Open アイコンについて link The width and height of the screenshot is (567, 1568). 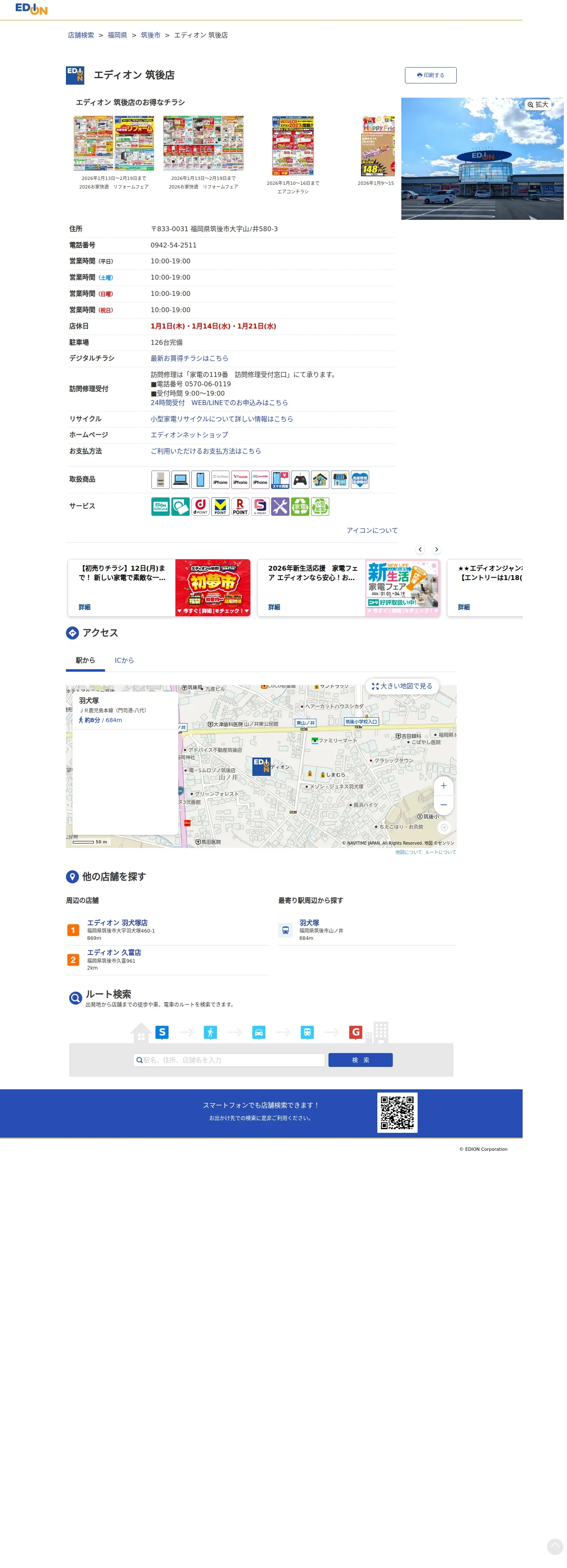(372, 531)
